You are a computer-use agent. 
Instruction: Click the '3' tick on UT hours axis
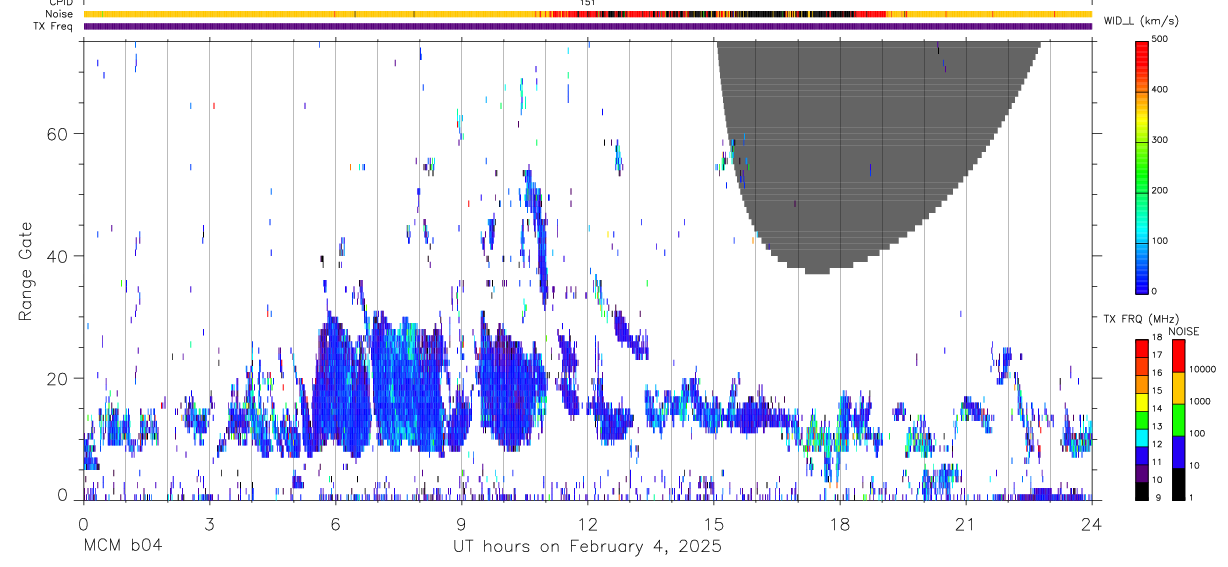point(209,523)
